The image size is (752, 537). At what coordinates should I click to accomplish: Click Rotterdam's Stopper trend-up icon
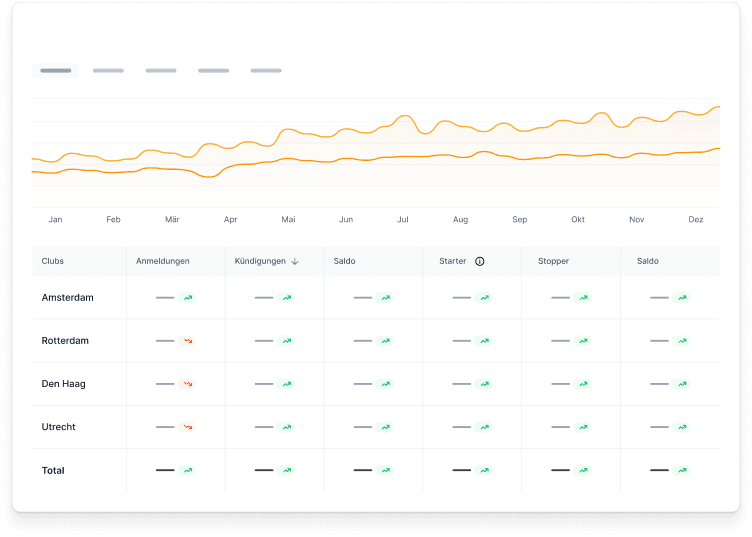[583, 341]
